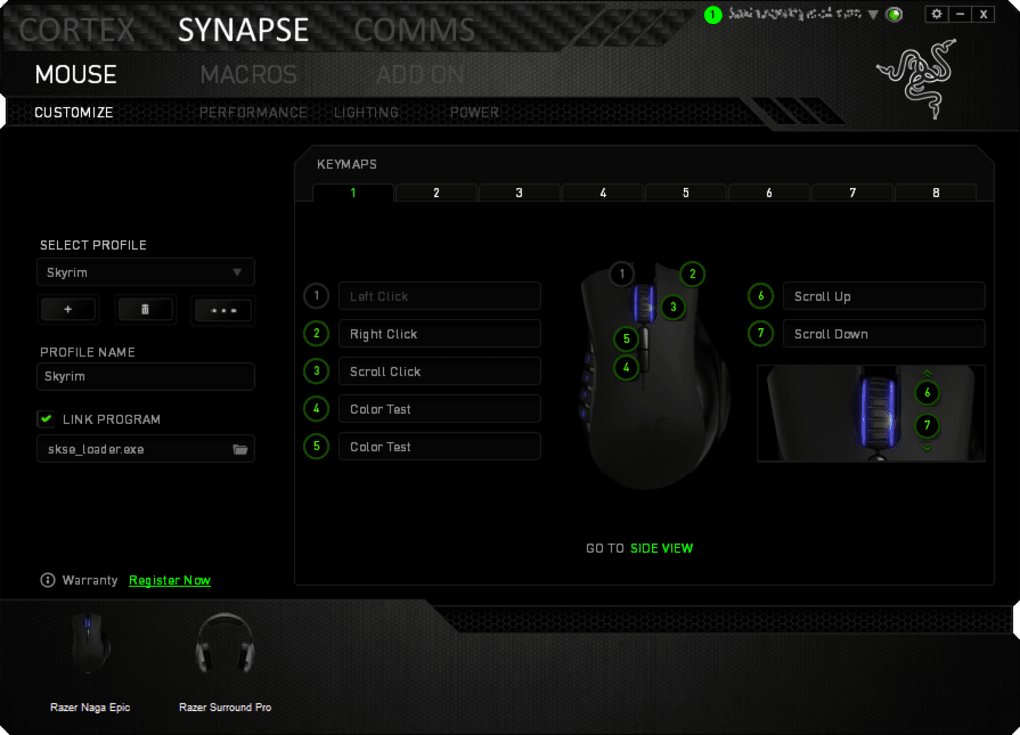Open the Select Profile dropdown
This screenshot has height=735, width=1020.
pos(145,271)
